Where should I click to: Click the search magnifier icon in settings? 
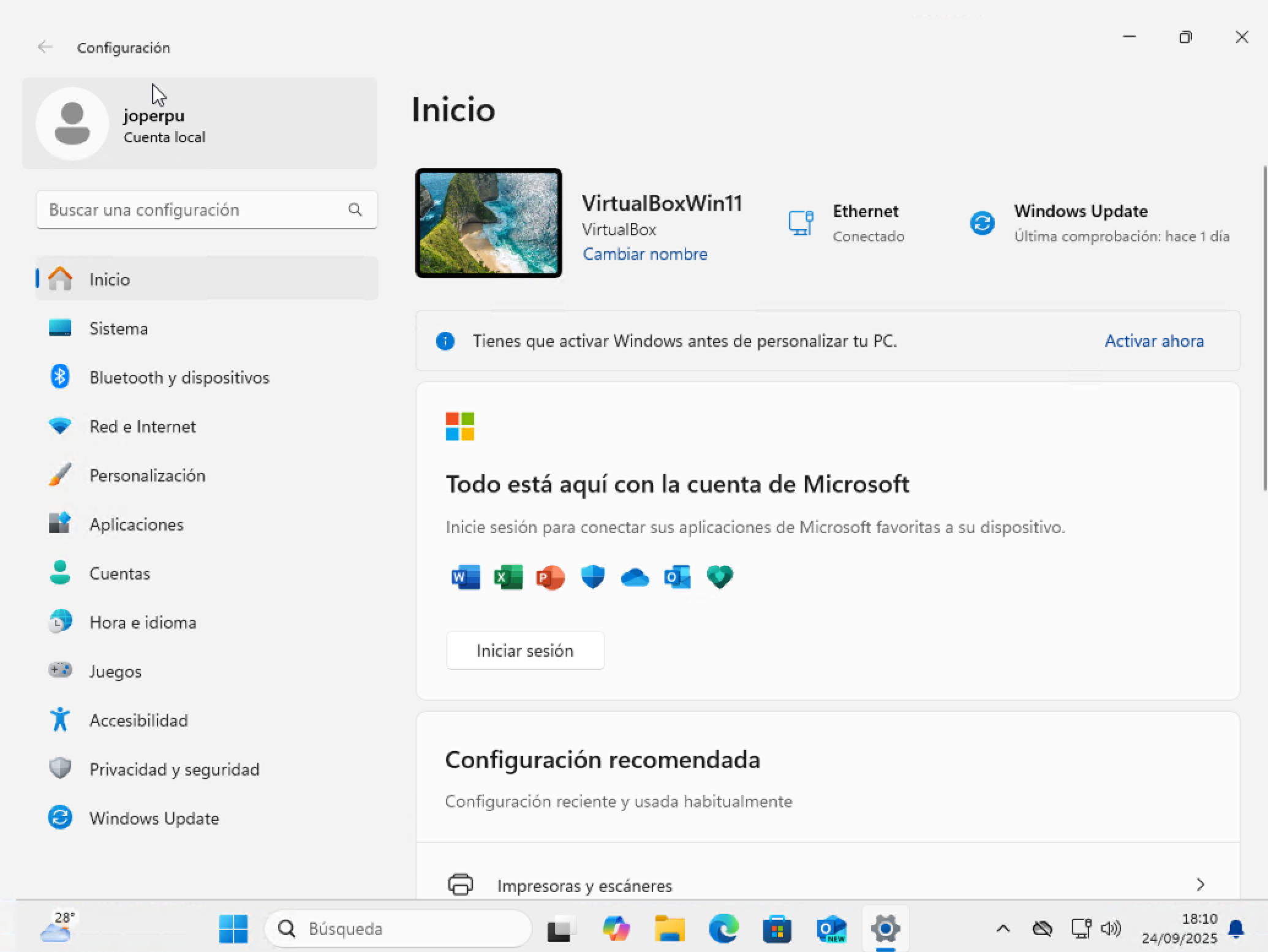355,210
